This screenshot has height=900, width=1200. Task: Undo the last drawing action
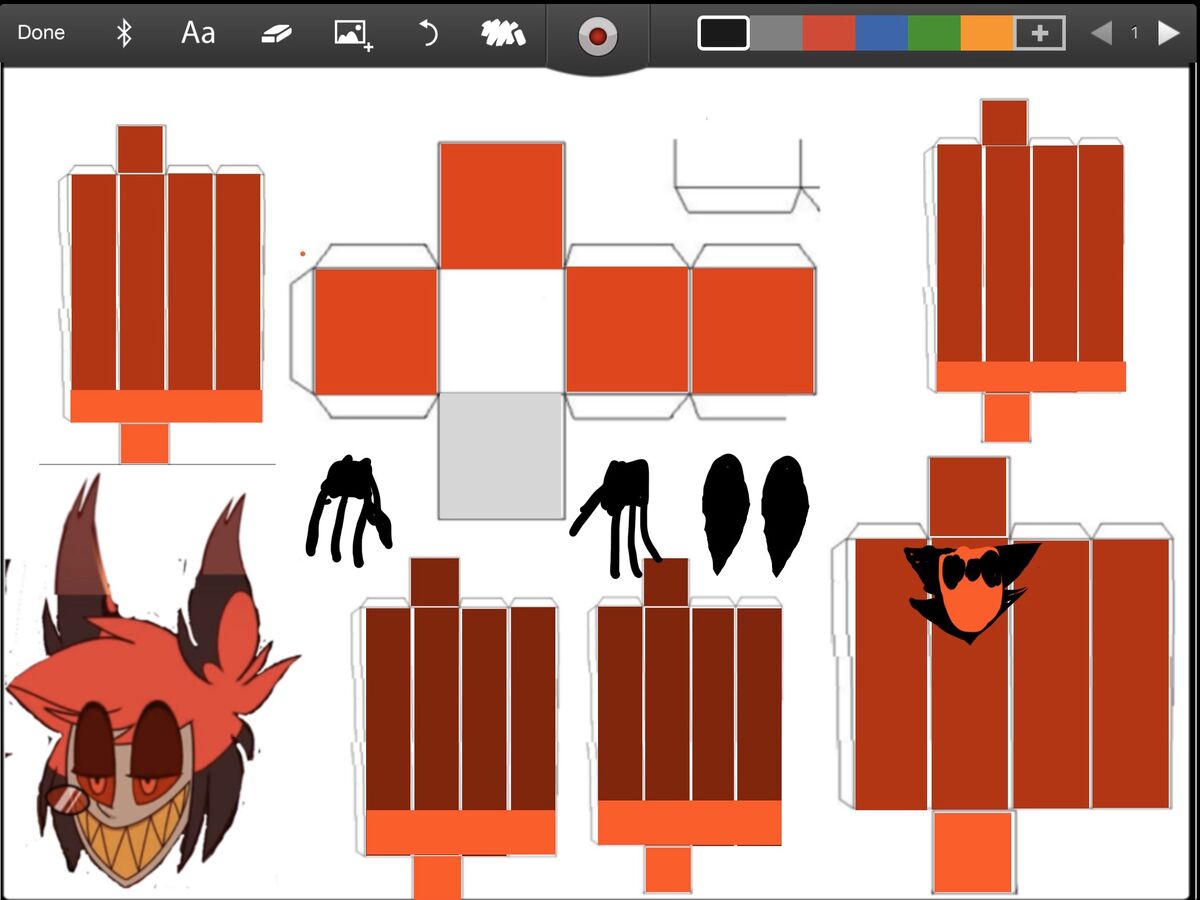[428, 33]
